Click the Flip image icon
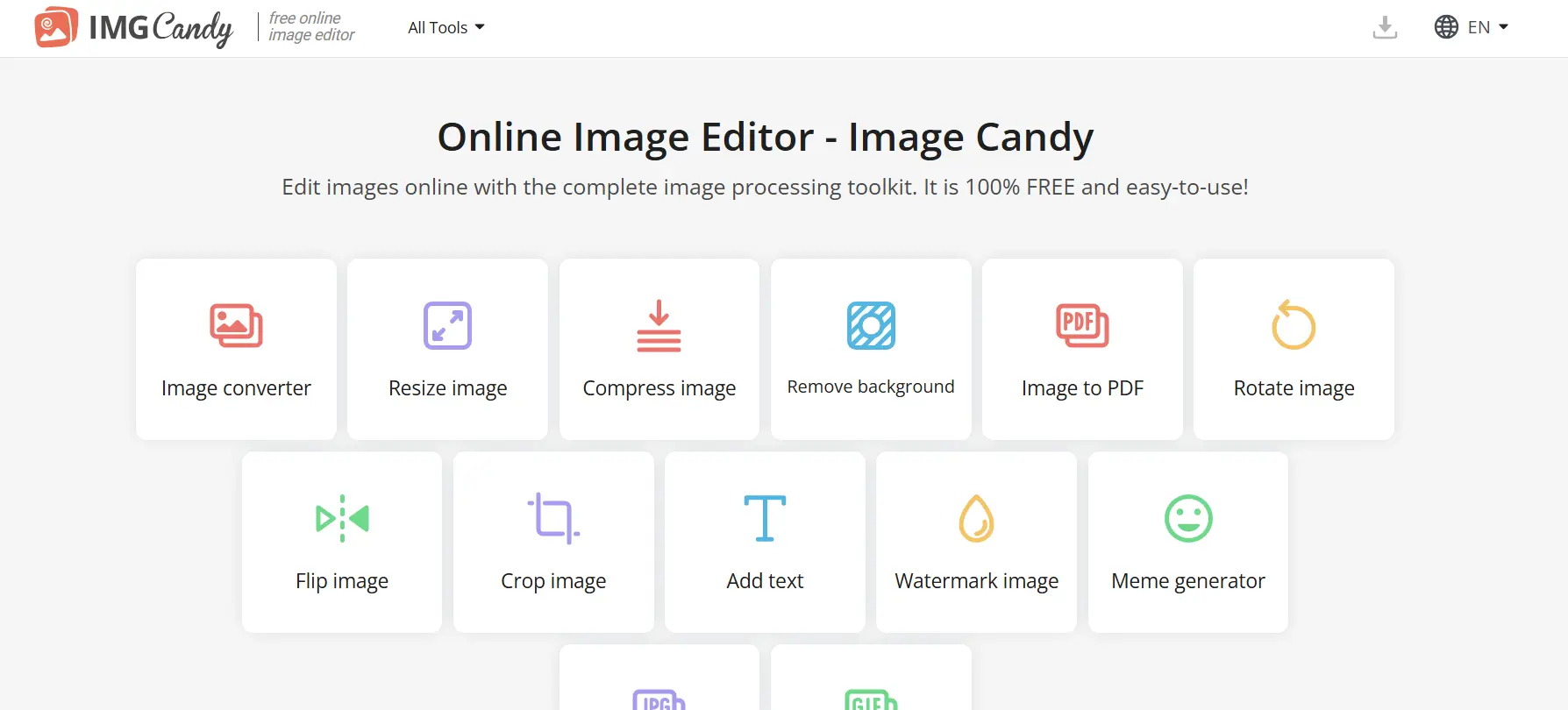Screen dimensions: 1568x710 pyautogui.click(x=342, y=518)
